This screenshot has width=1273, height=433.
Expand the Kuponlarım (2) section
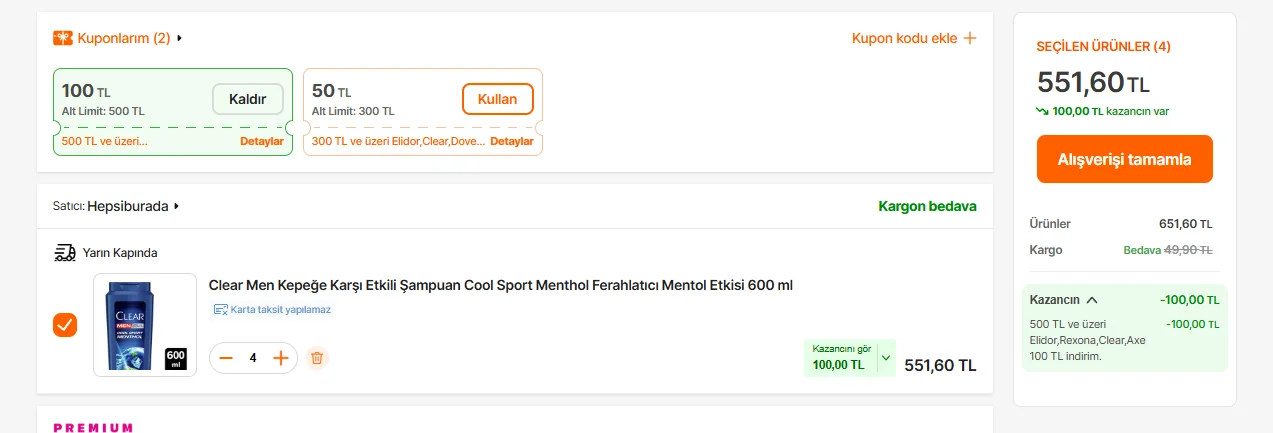[x=180, y=38]
